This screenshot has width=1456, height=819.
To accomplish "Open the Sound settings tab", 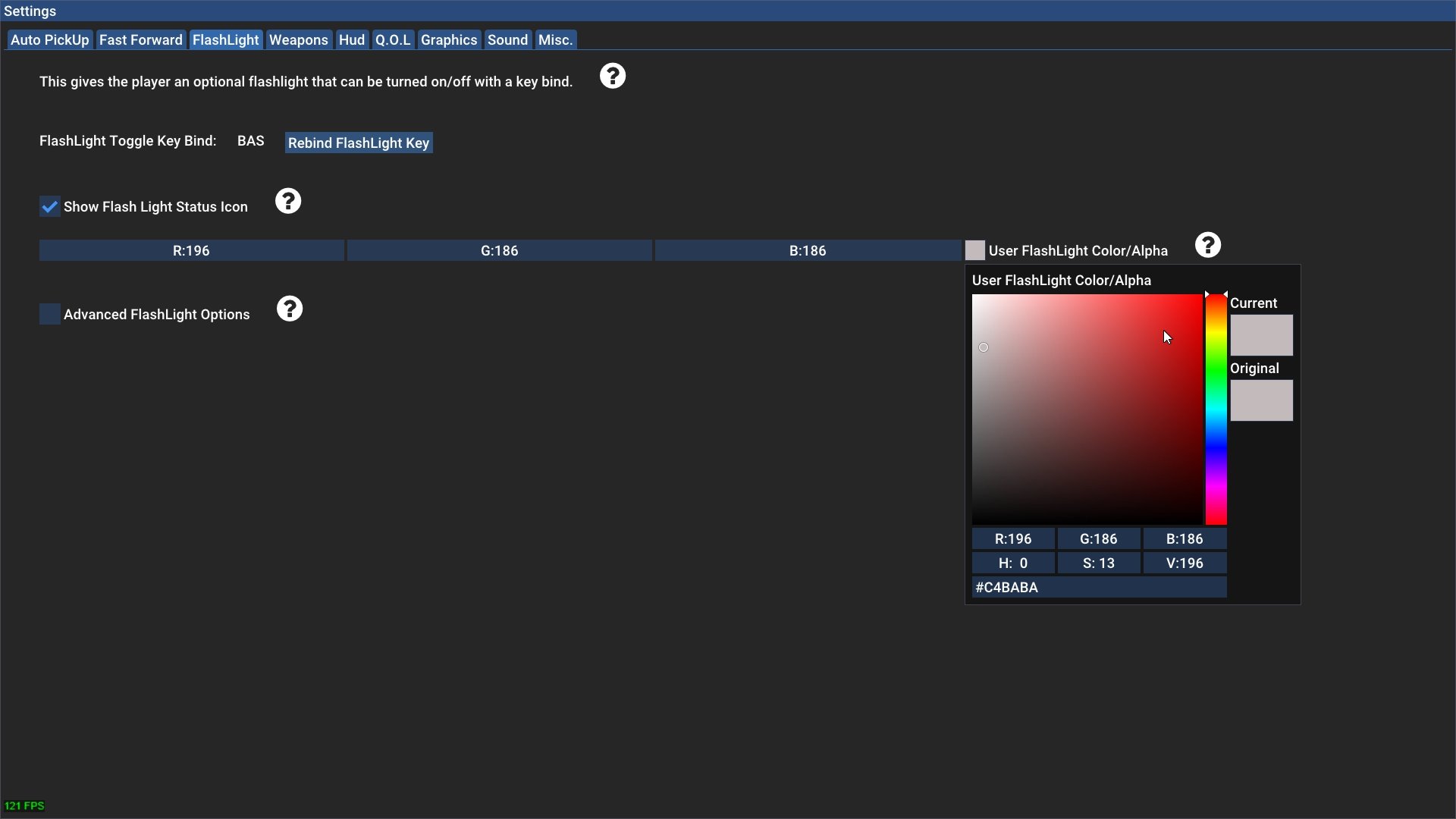I will 507,39.
